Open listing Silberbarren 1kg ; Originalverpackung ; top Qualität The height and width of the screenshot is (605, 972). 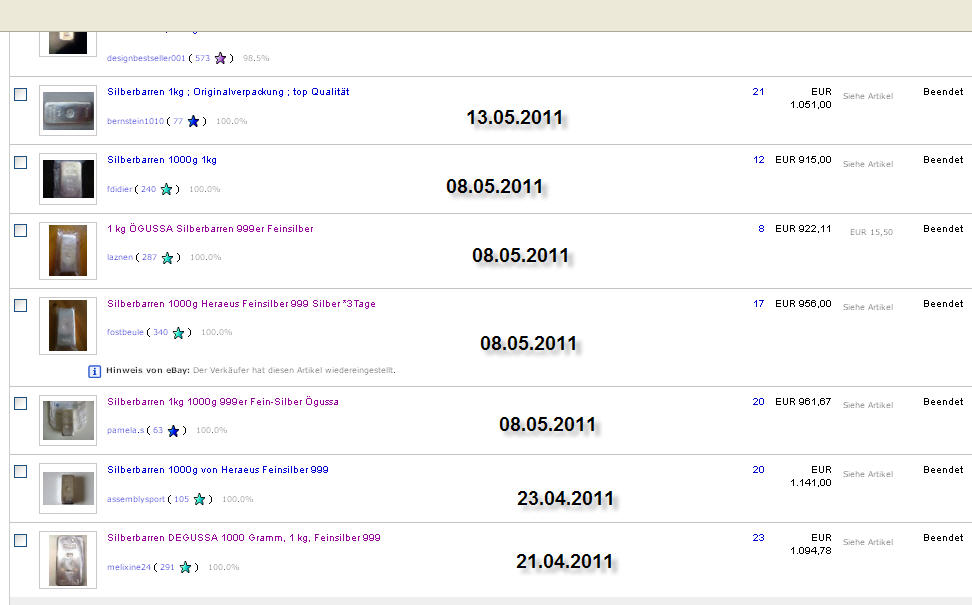click(228, 92)
